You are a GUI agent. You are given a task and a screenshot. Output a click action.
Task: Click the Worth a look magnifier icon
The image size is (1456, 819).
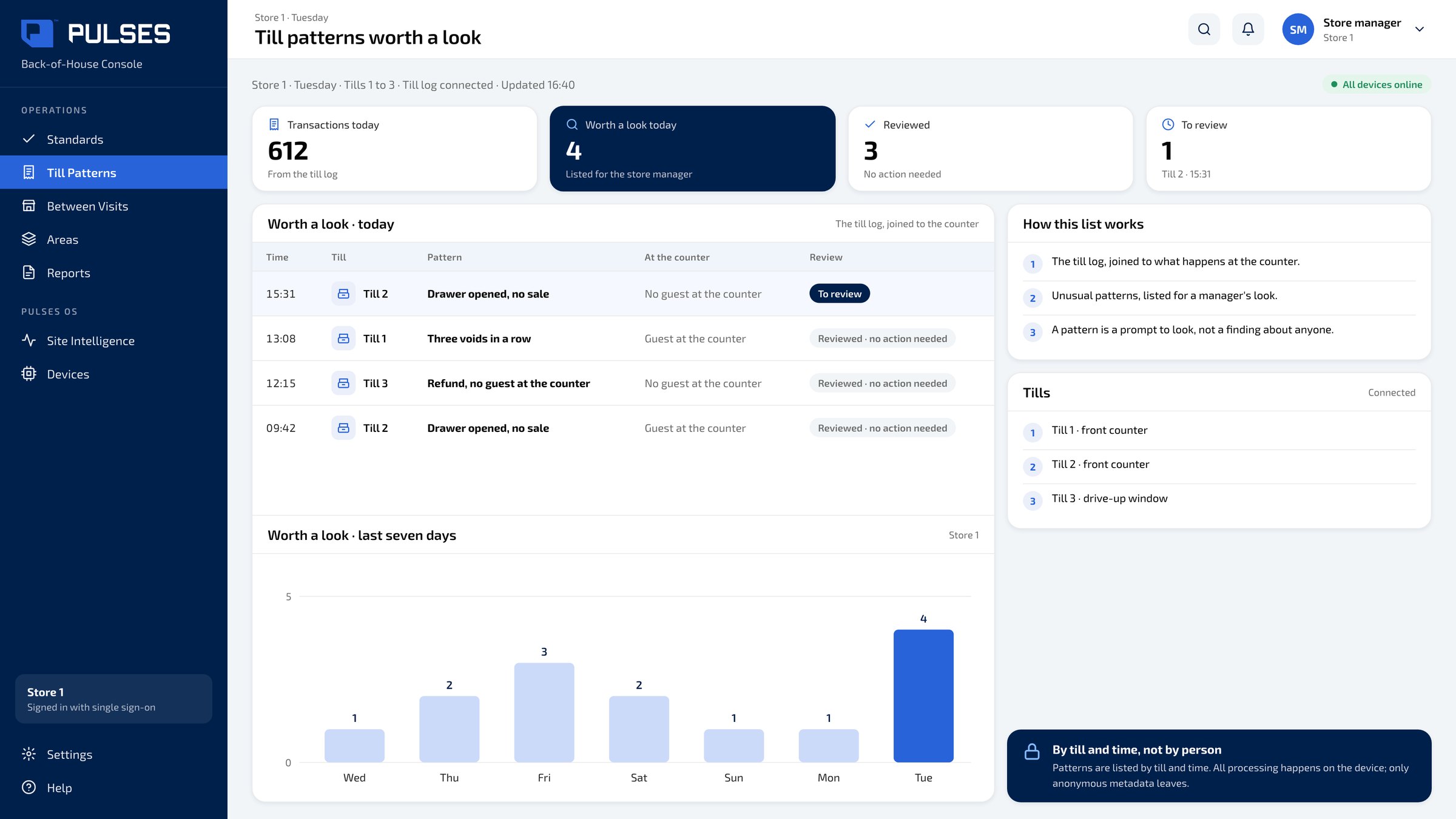coord(572,124)
